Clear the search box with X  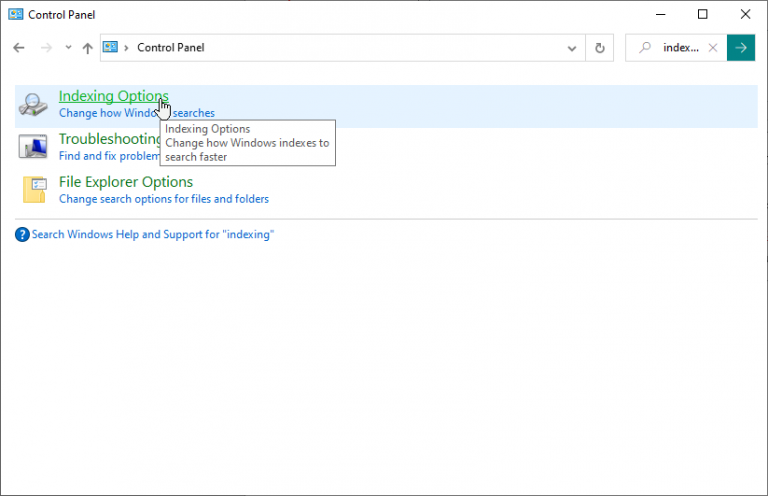713,47
